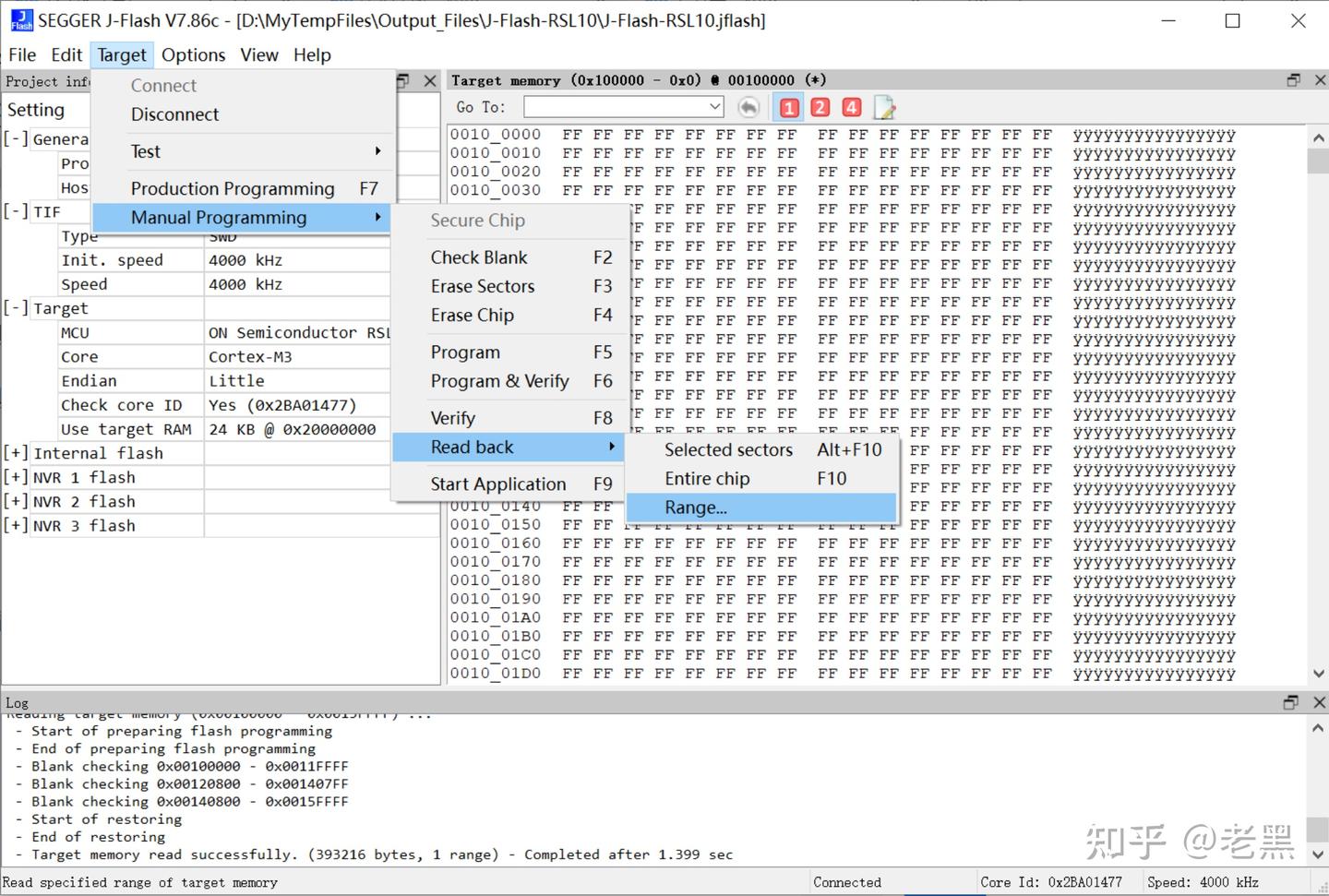This screenshot has width=1329, height=896.
Task: Close the Log panel
Action: [1319, 702]
